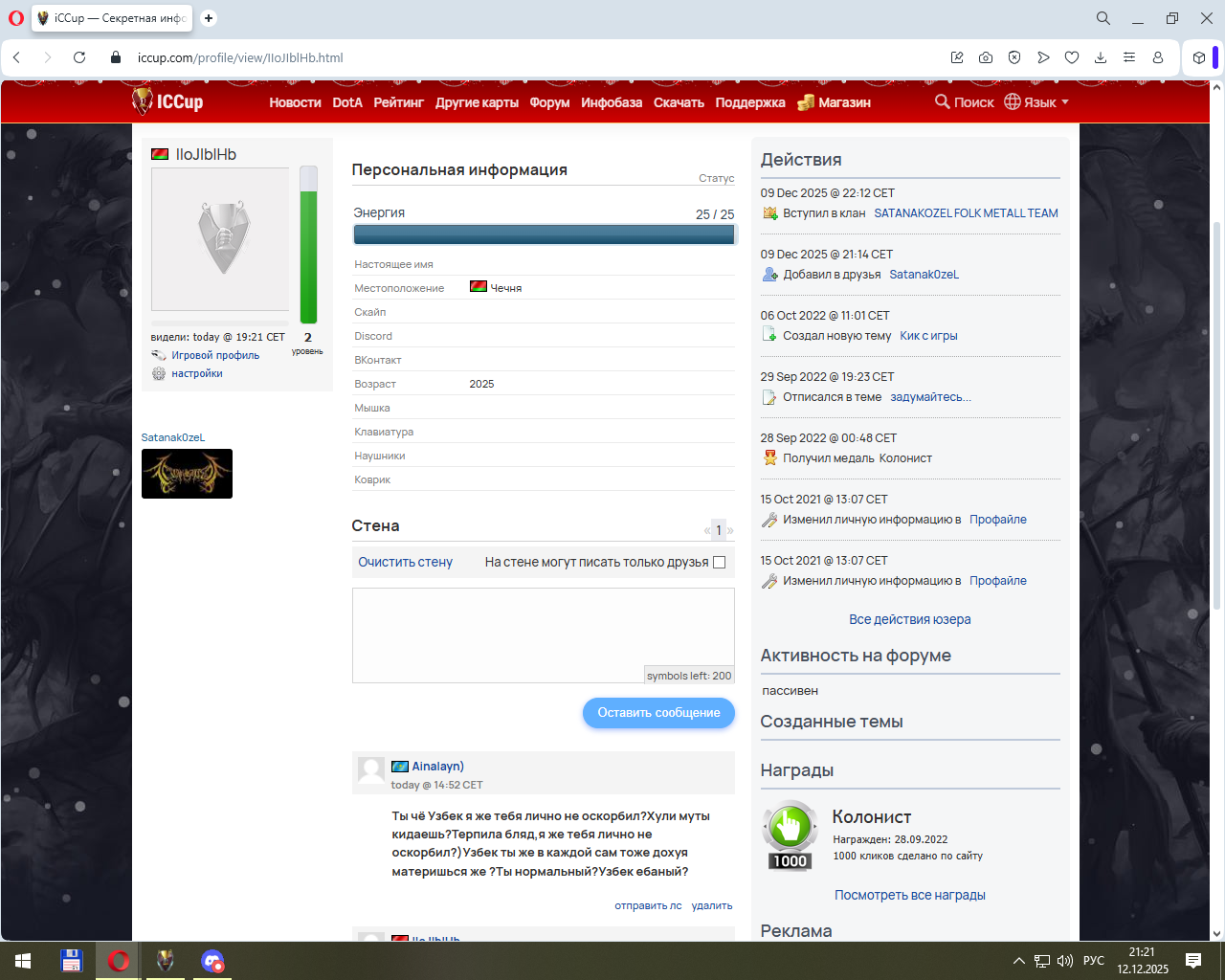Open the DotA menu item
This screenshot has width=1225, height=980.
pyautogui.click(x=347, y=102)
